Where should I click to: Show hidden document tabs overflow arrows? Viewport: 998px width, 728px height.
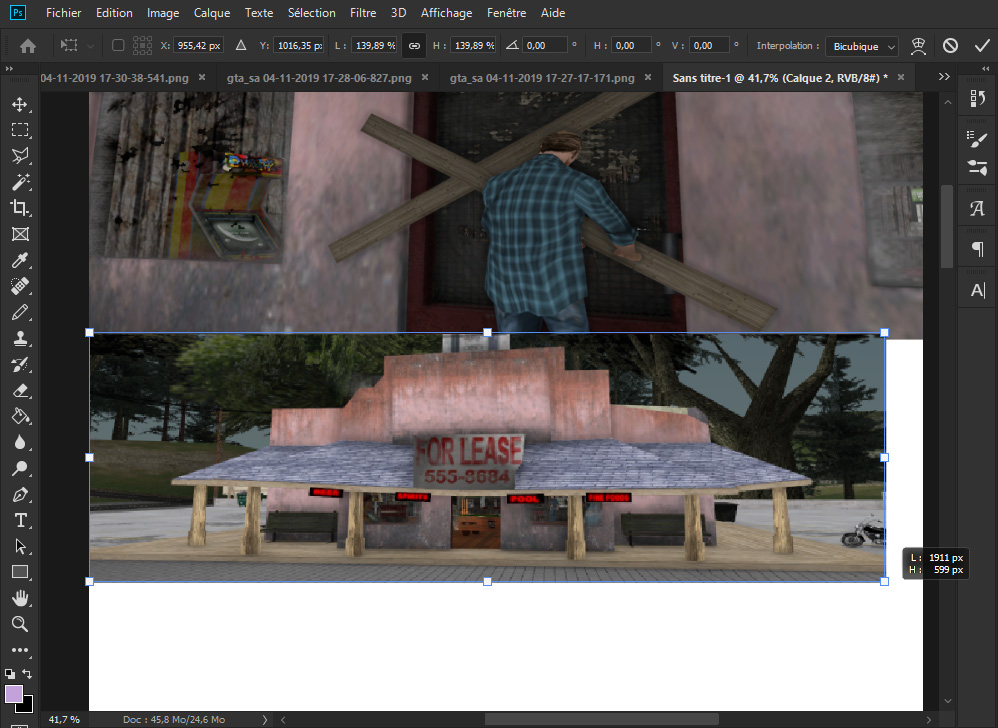click(x=944, y=77)
